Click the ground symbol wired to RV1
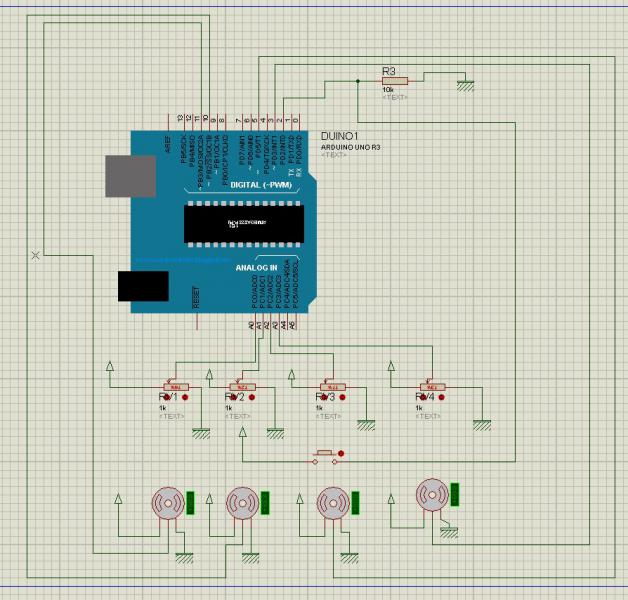628x600 pixels. tap(201, 434)
